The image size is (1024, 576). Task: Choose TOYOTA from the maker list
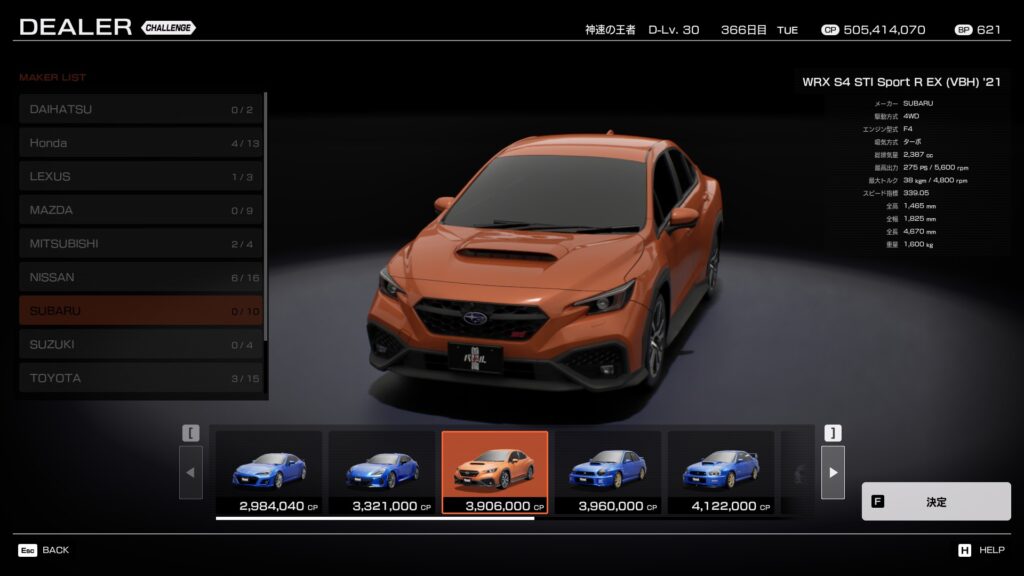(140, 378)
